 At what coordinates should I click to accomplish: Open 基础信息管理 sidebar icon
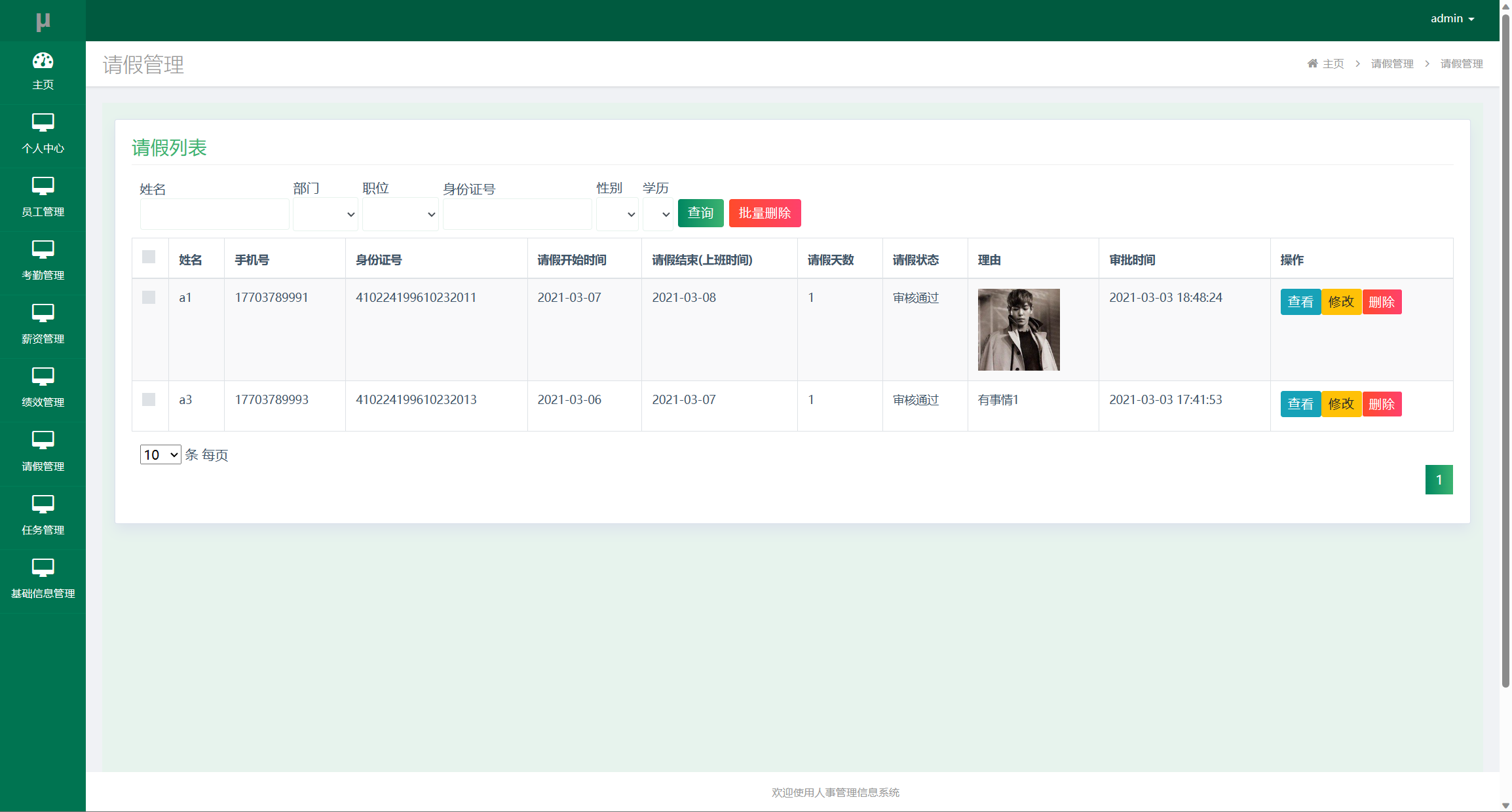coord(43,568)
